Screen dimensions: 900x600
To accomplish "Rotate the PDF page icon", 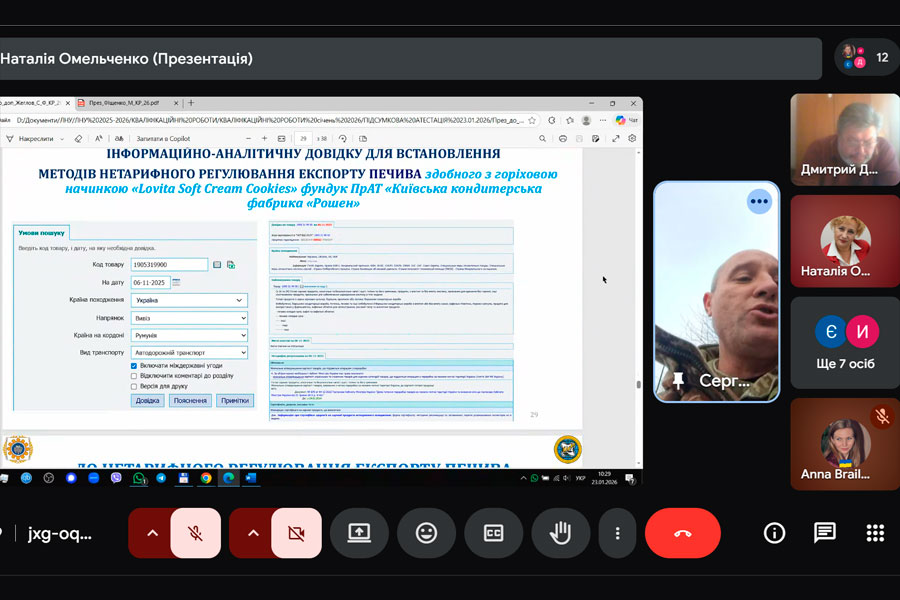I will [x=343, y=139].
